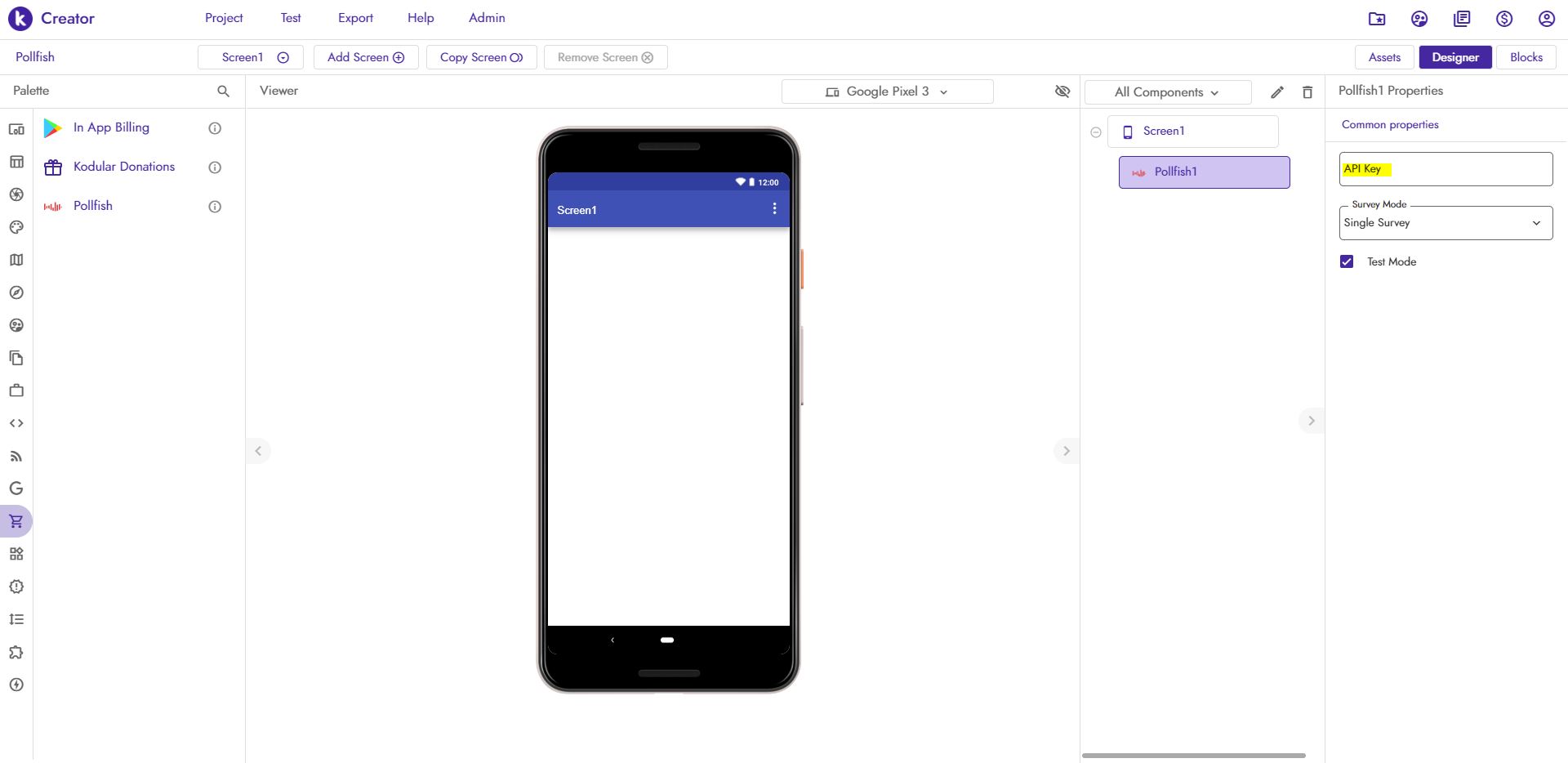Open the Dynamic Components code icon
Viewport: 1568px width, 763px height.
click(x=16, y=423)
